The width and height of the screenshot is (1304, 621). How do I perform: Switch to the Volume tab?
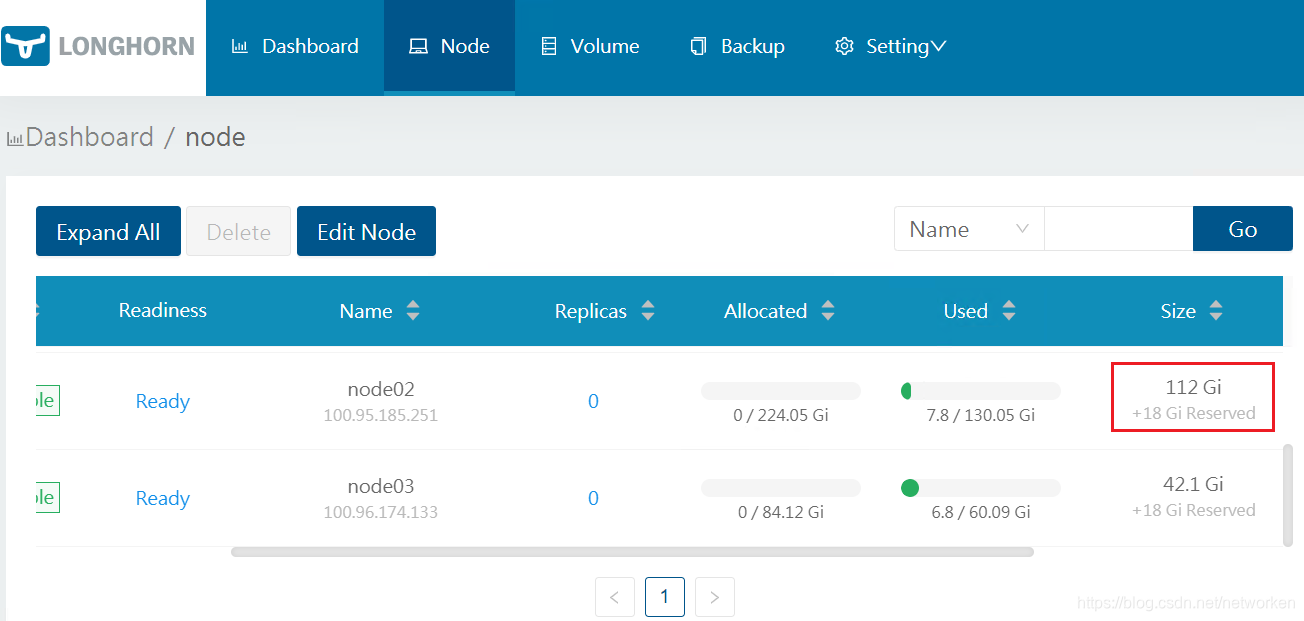tap(590, 46)
